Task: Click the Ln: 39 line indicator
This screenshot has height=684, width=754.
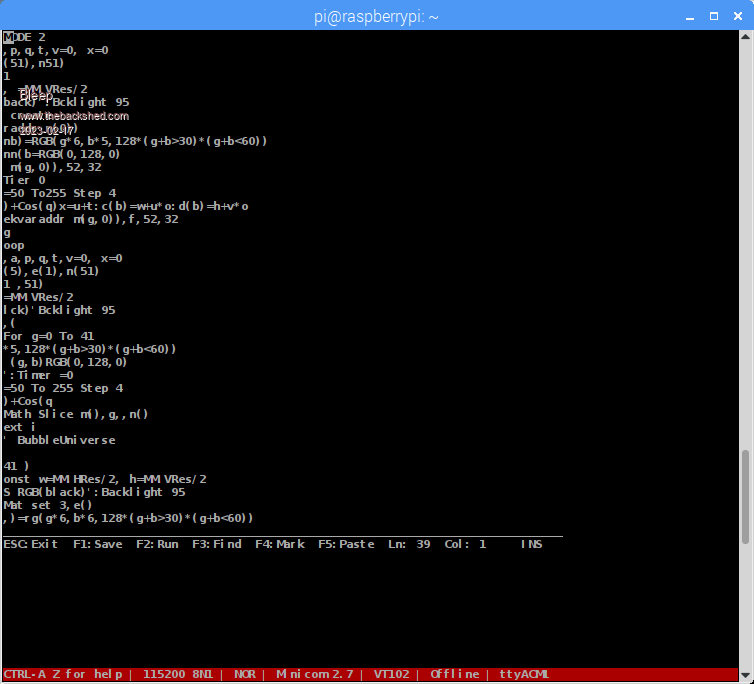Action: (408, 544)
